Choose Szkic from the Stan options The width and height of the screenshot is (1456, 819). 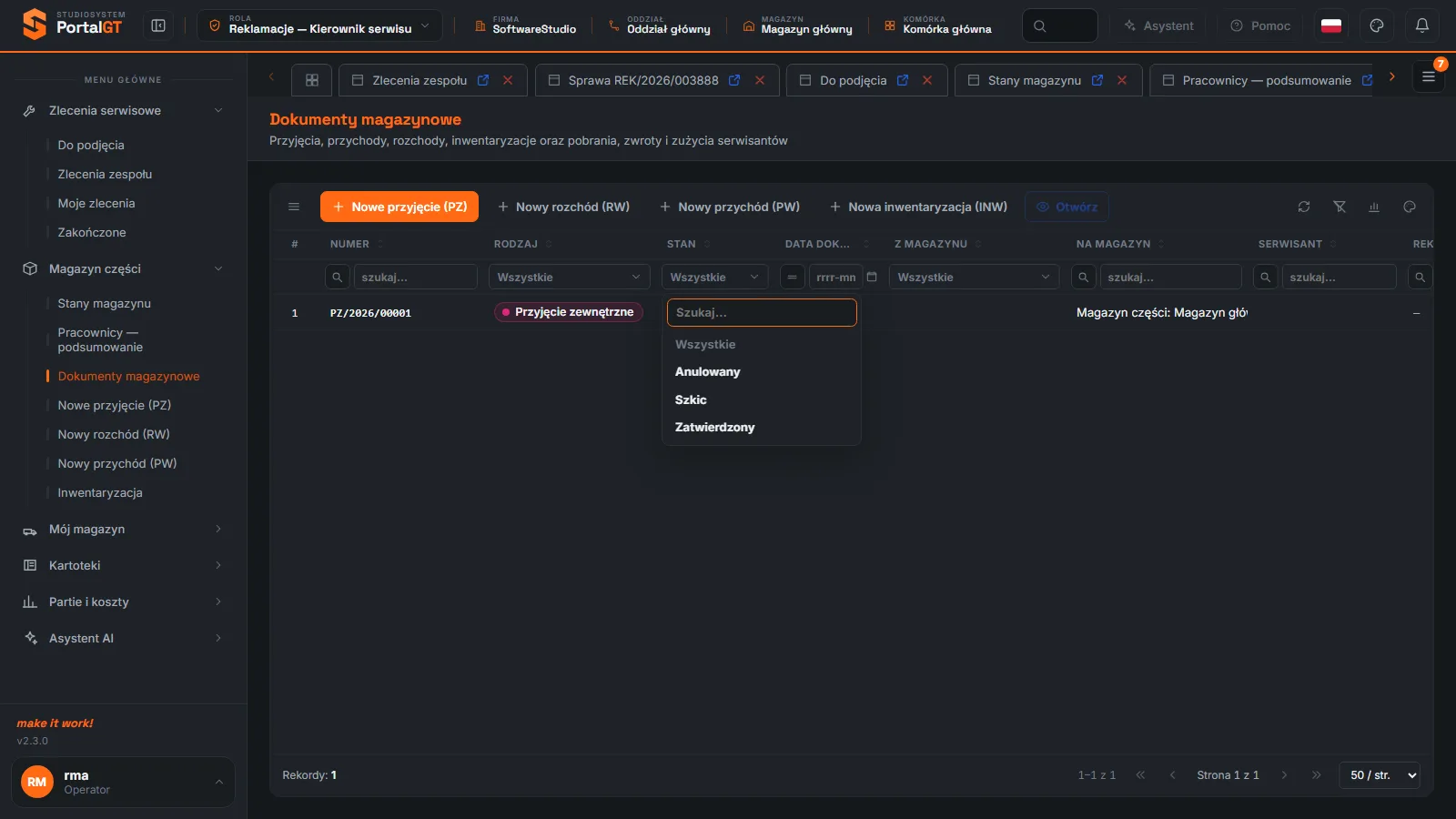point(762,399)
